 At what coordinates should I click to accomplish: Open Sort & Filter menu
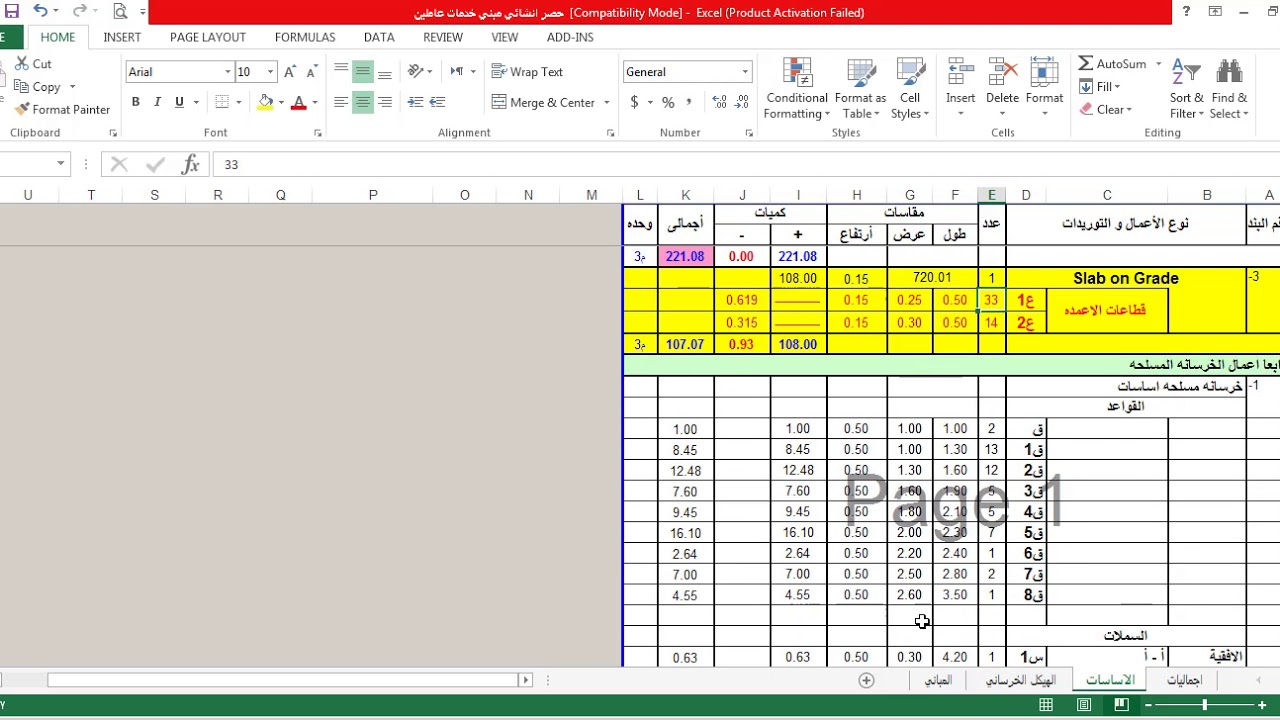click(x=1187, y=88)
